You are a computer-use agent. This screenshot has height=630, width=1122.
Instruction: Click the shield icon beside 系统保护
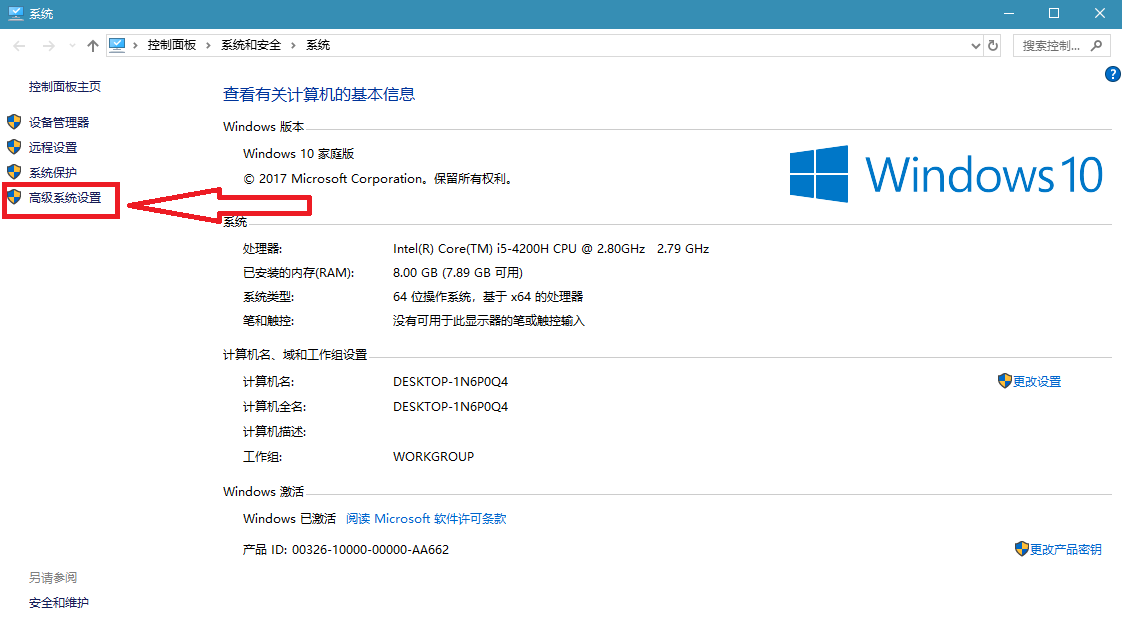pos(14,172)
